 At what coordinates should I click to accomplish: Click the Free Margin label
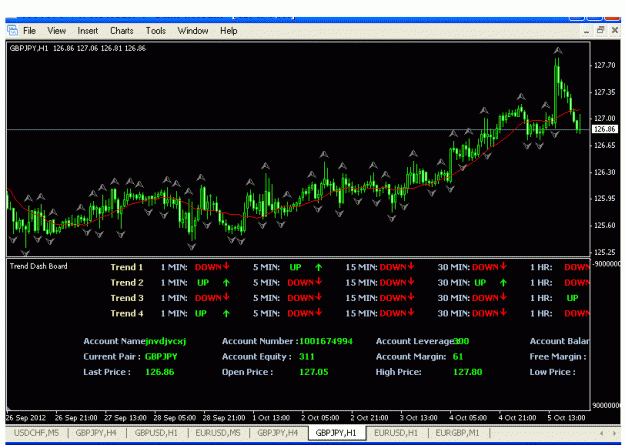coord(558,356)
